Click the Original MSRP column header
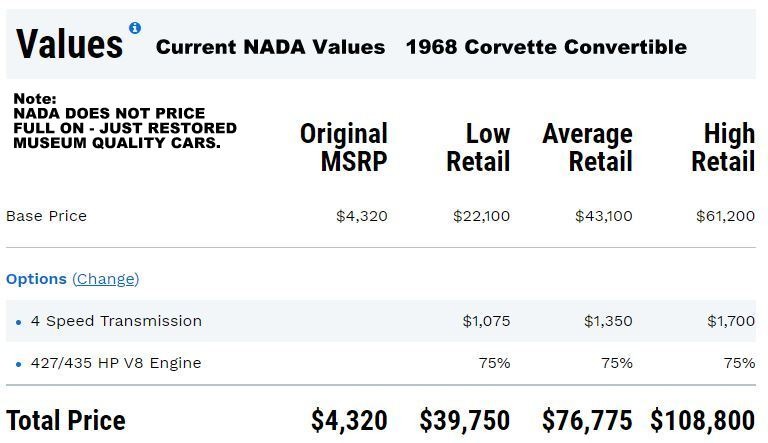This screenshot has width=768, height=443. (x=344, y=148)
